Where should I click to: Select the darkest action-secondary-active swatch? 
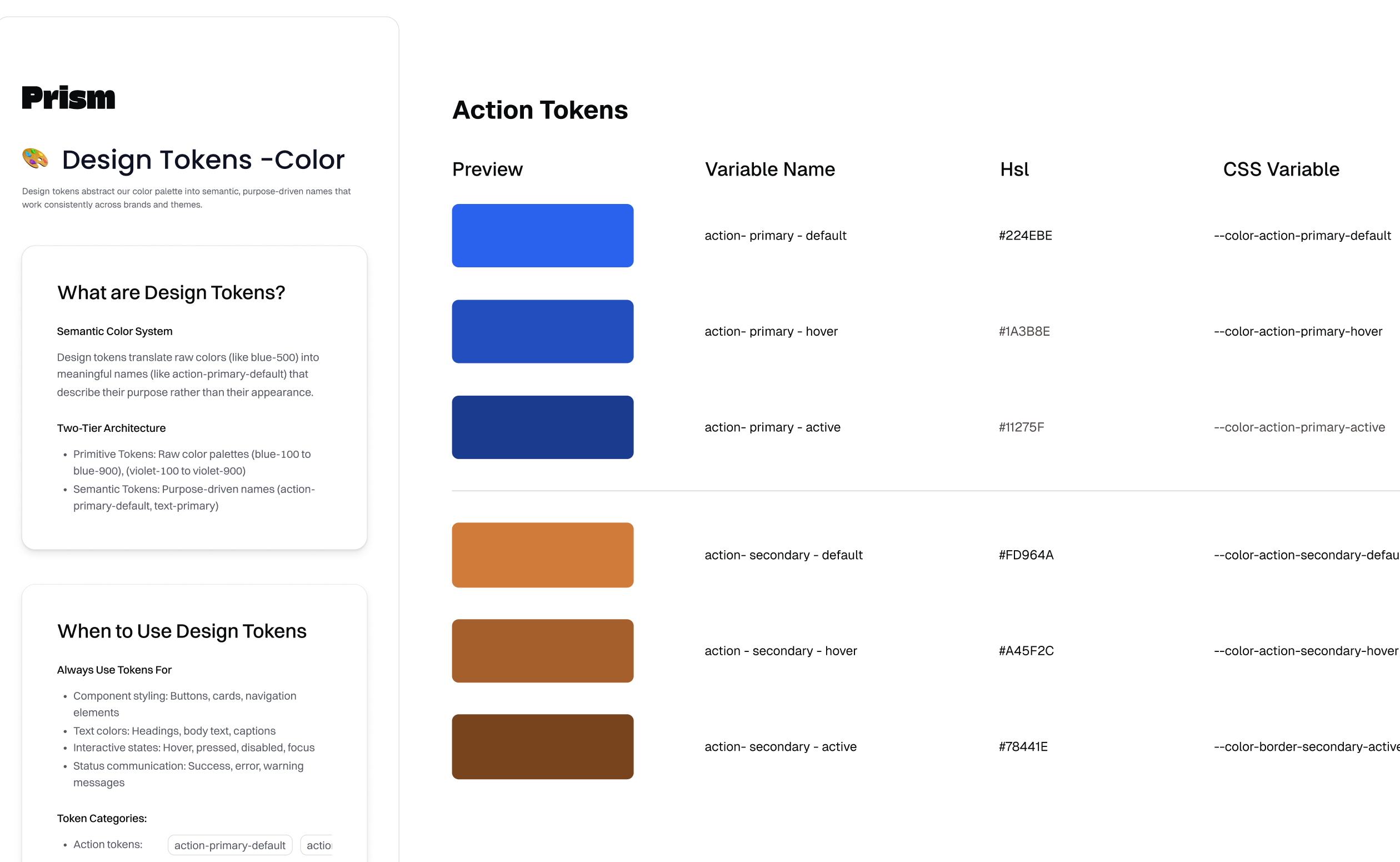(x=542, y=746)
